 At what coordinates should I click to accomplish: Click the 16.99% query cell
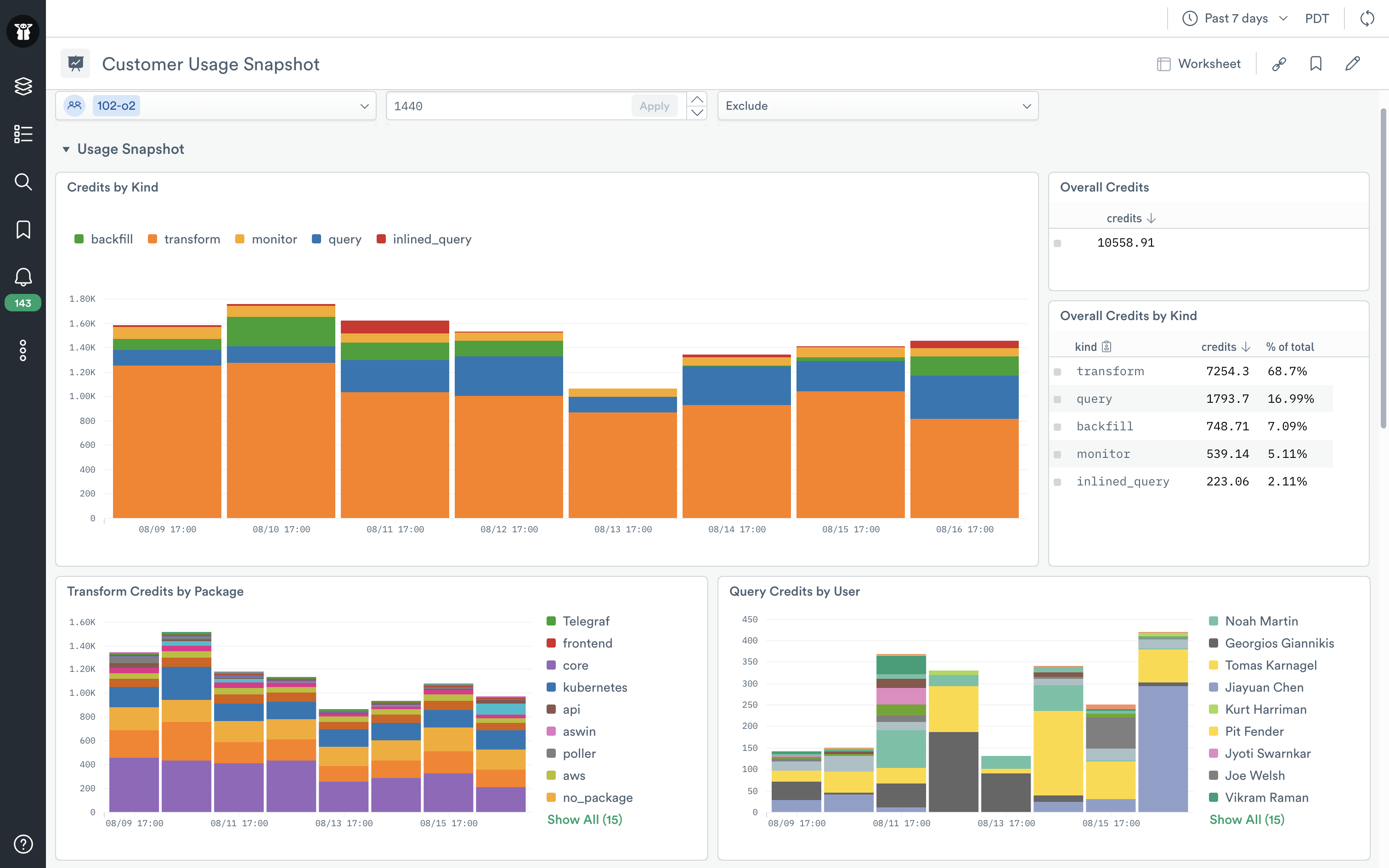click(x=1290, y=399)
